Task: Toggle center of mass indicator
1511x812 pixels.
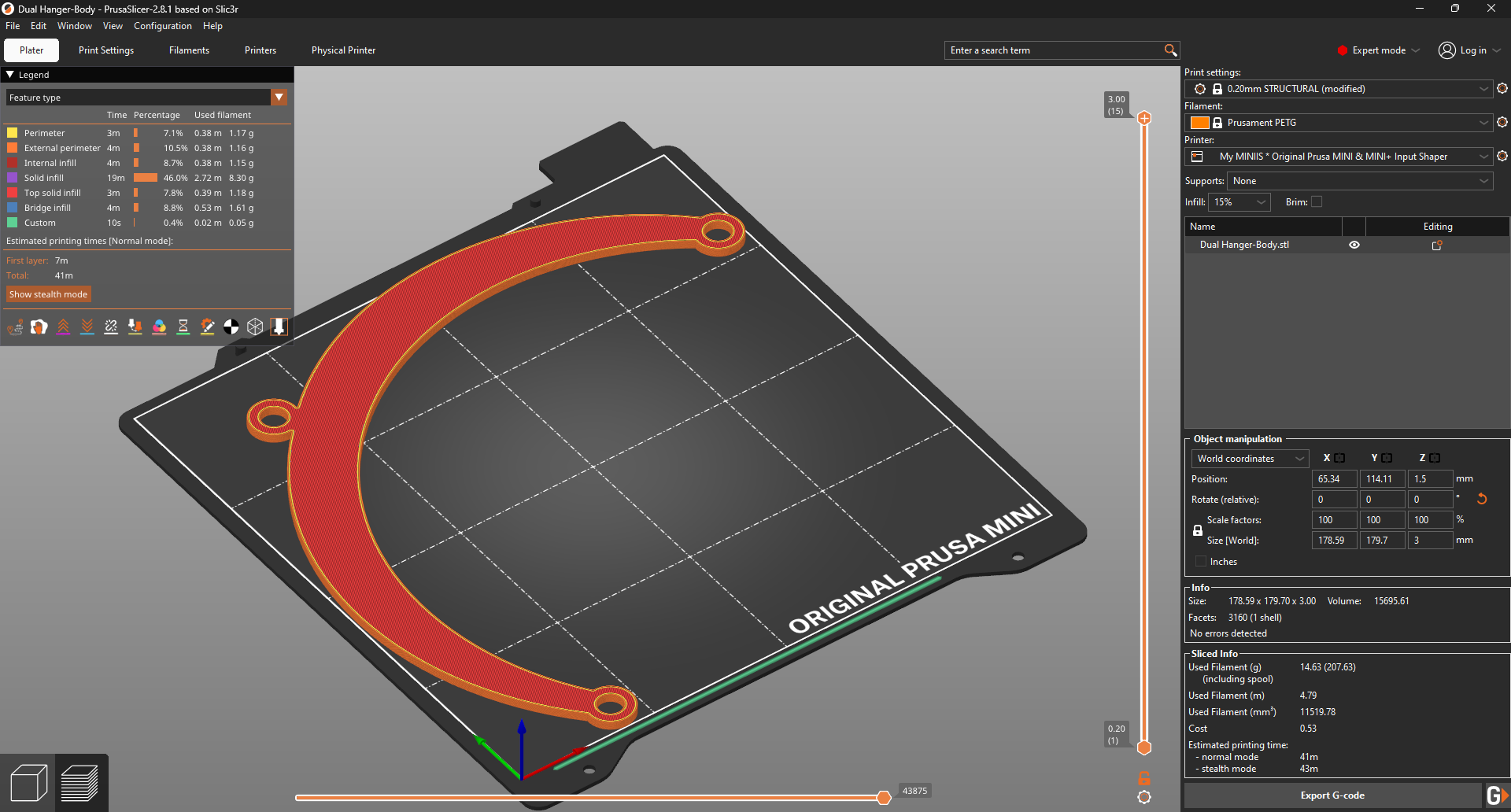Action: tap(231, 327)
